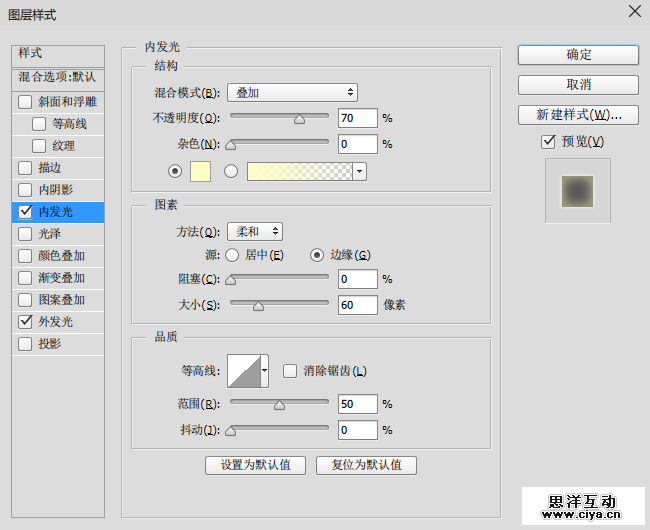
Task: Close the Layer Style dialog
Action: coord(633,12)
